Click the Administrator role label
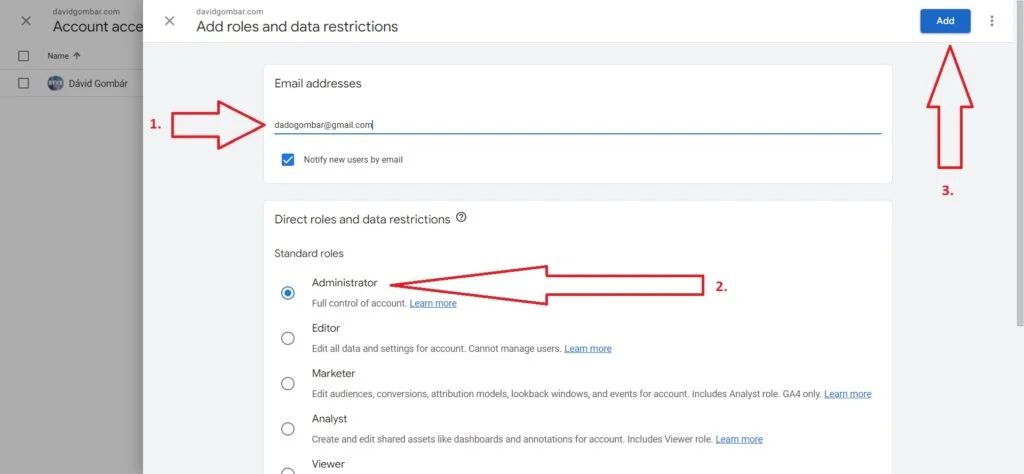1024x474 pixels. [x=345, y=283]
